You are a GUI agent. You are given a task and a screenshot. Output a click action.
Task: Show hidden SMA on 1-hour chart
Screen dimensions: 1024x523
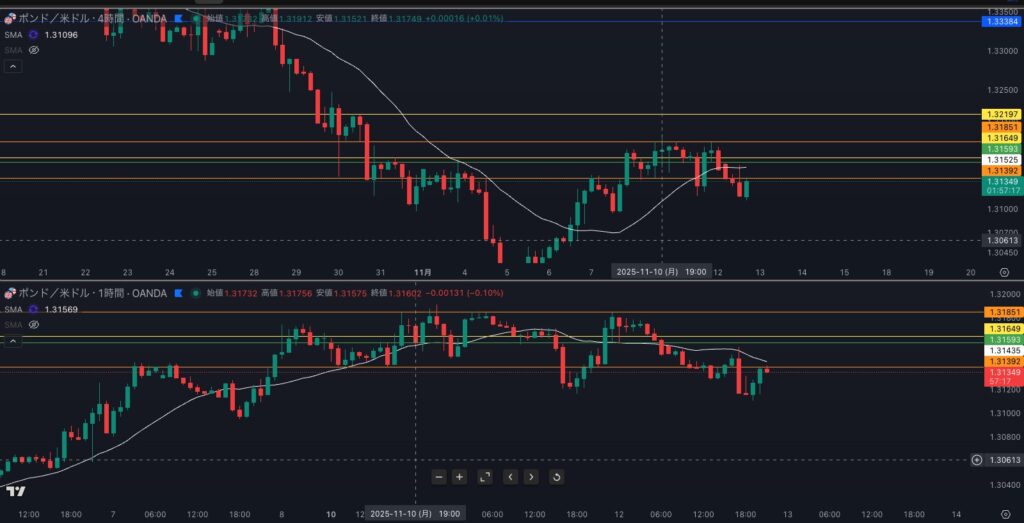(x=33, y=324)
